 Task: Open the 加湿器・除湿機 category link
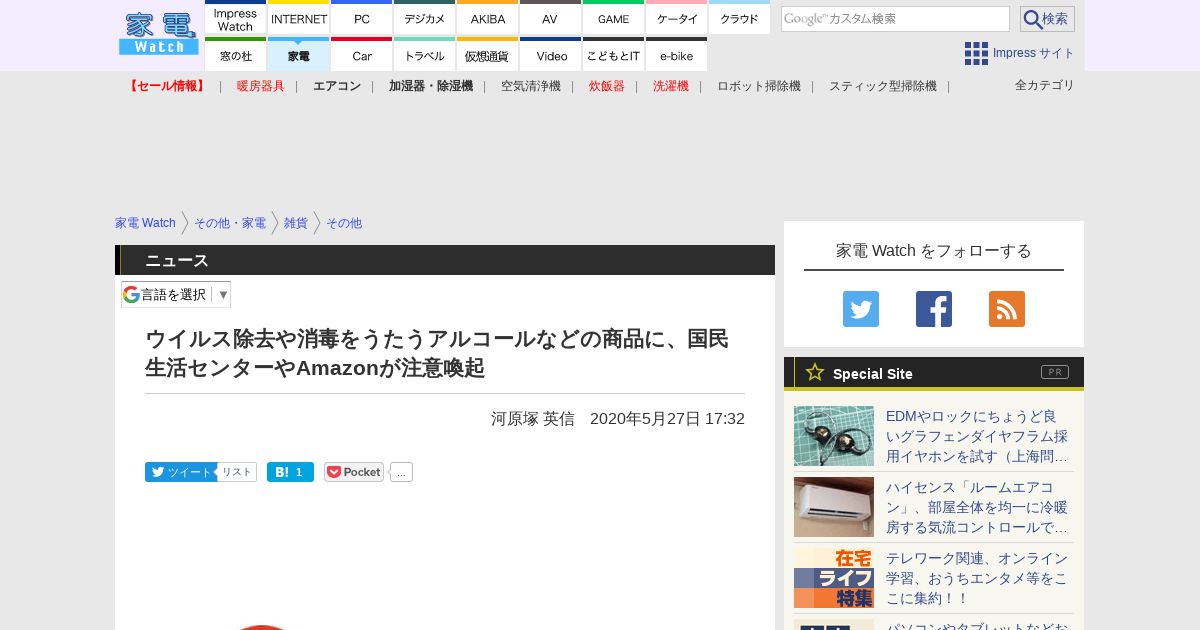tap(431, 86)
